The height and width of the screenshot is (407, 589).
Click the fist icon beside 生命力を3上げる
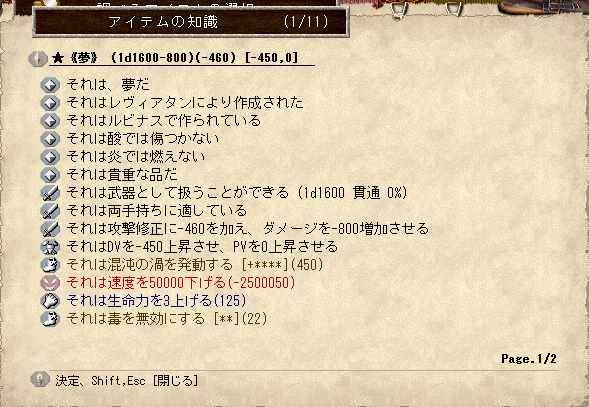click(x=50, y=301)
